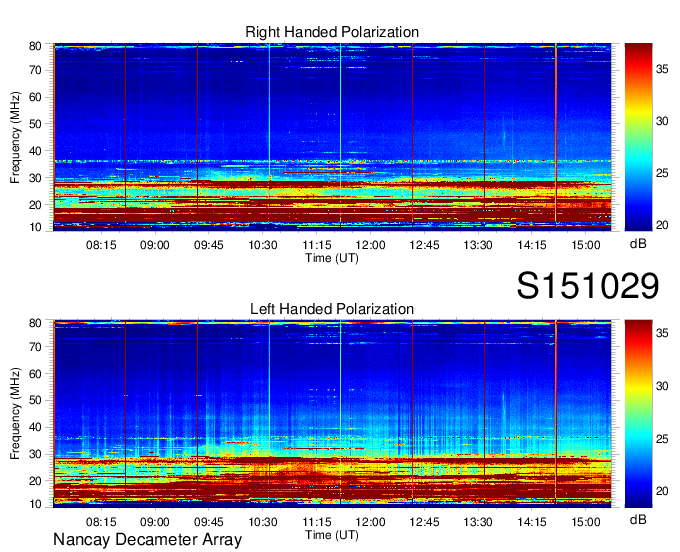
Task: Click the 14:15 tick label of the bottom plot
Action: click(532, 522)
